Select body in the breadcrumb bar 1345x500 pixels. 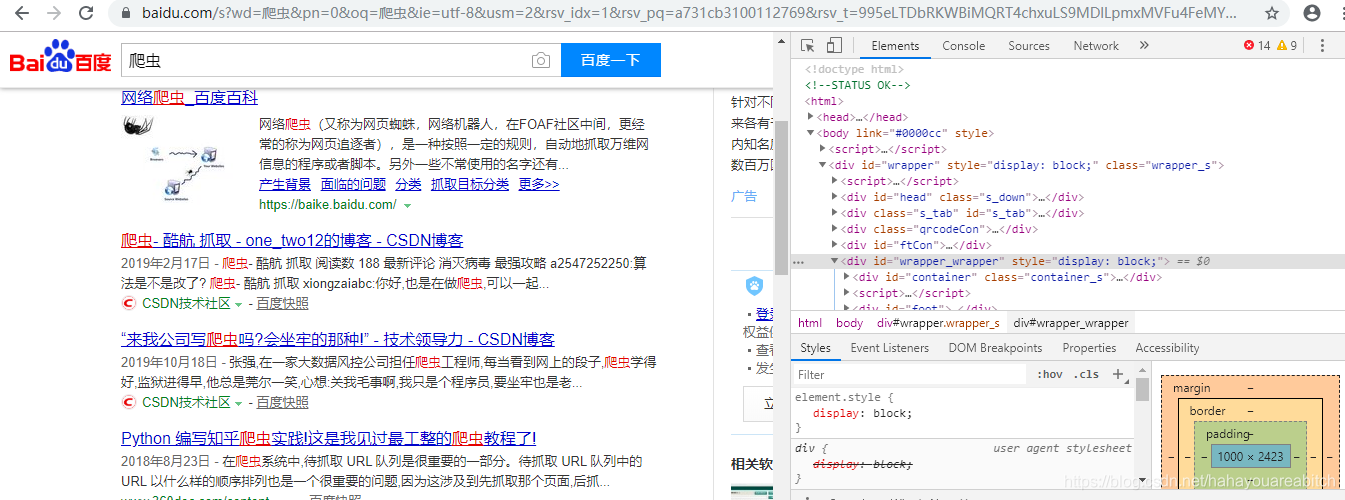click(x=849, y=323)
